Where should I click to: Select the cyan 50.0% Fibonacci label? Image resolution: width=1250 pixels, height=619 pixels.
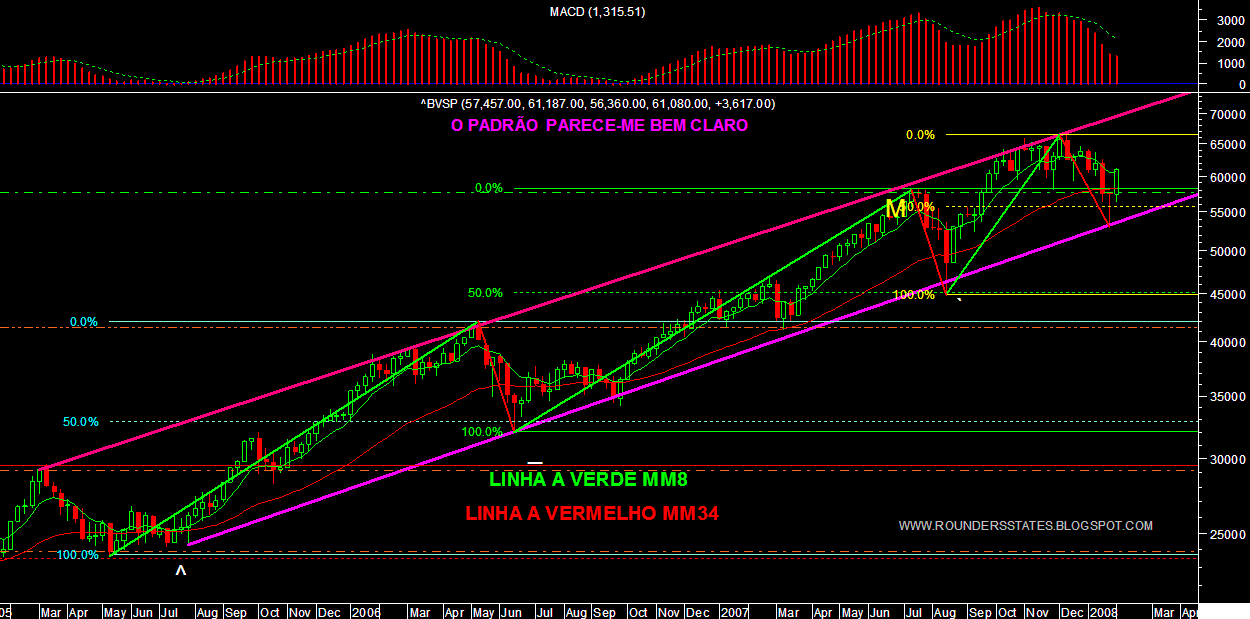pyautogui.click(x=81, y=422)
